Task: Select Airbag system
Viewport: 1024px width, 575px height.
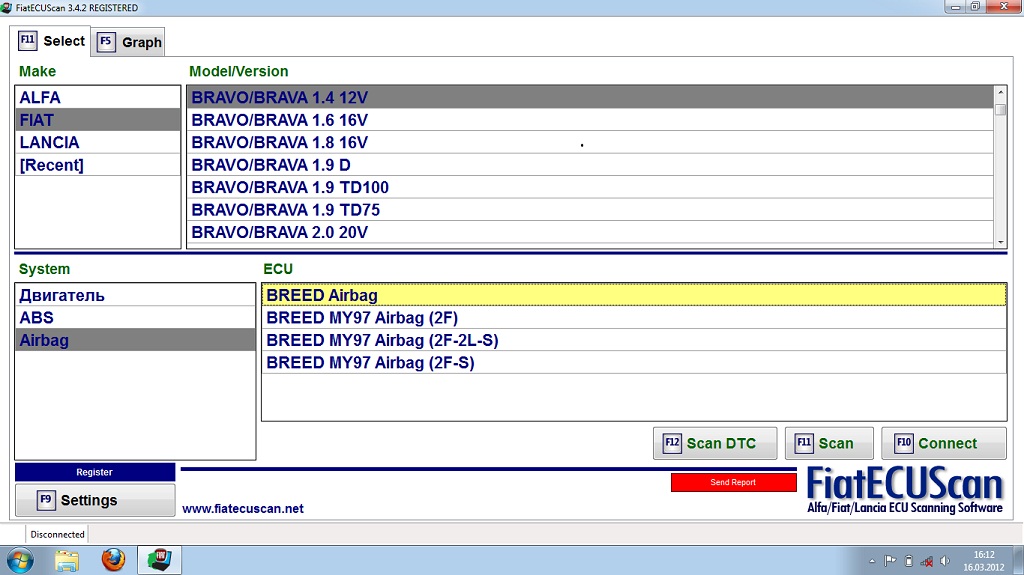Action: 135,340
